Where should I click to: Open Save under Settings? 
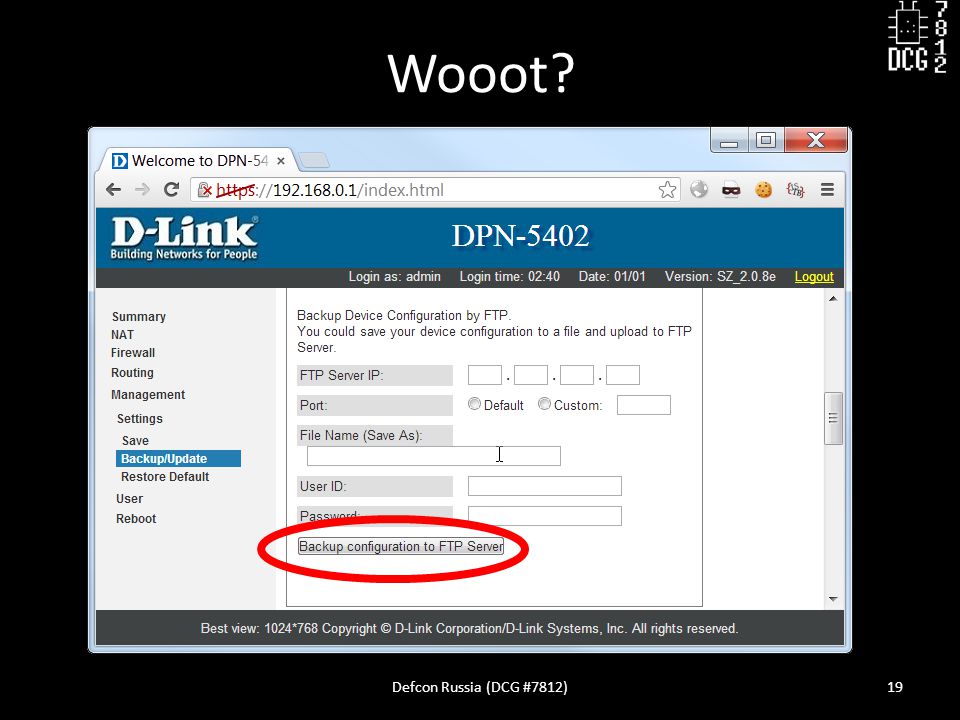tap(135, 441)
